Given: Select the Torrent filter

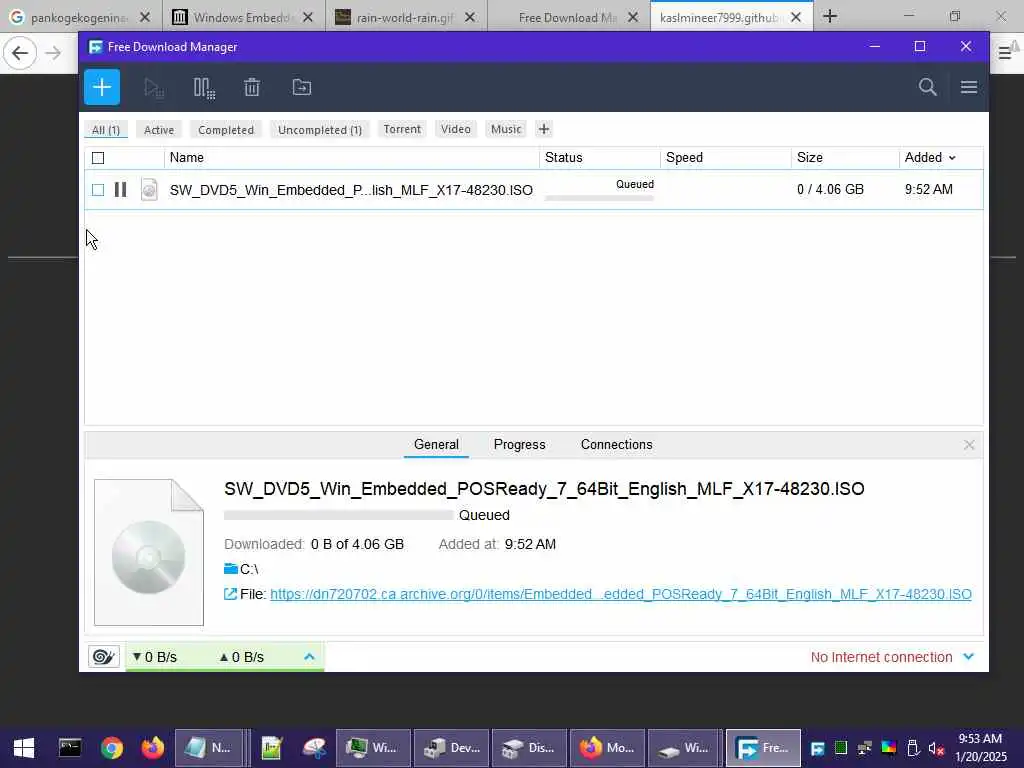Looking at the screenshot, I should coord(402,129).
